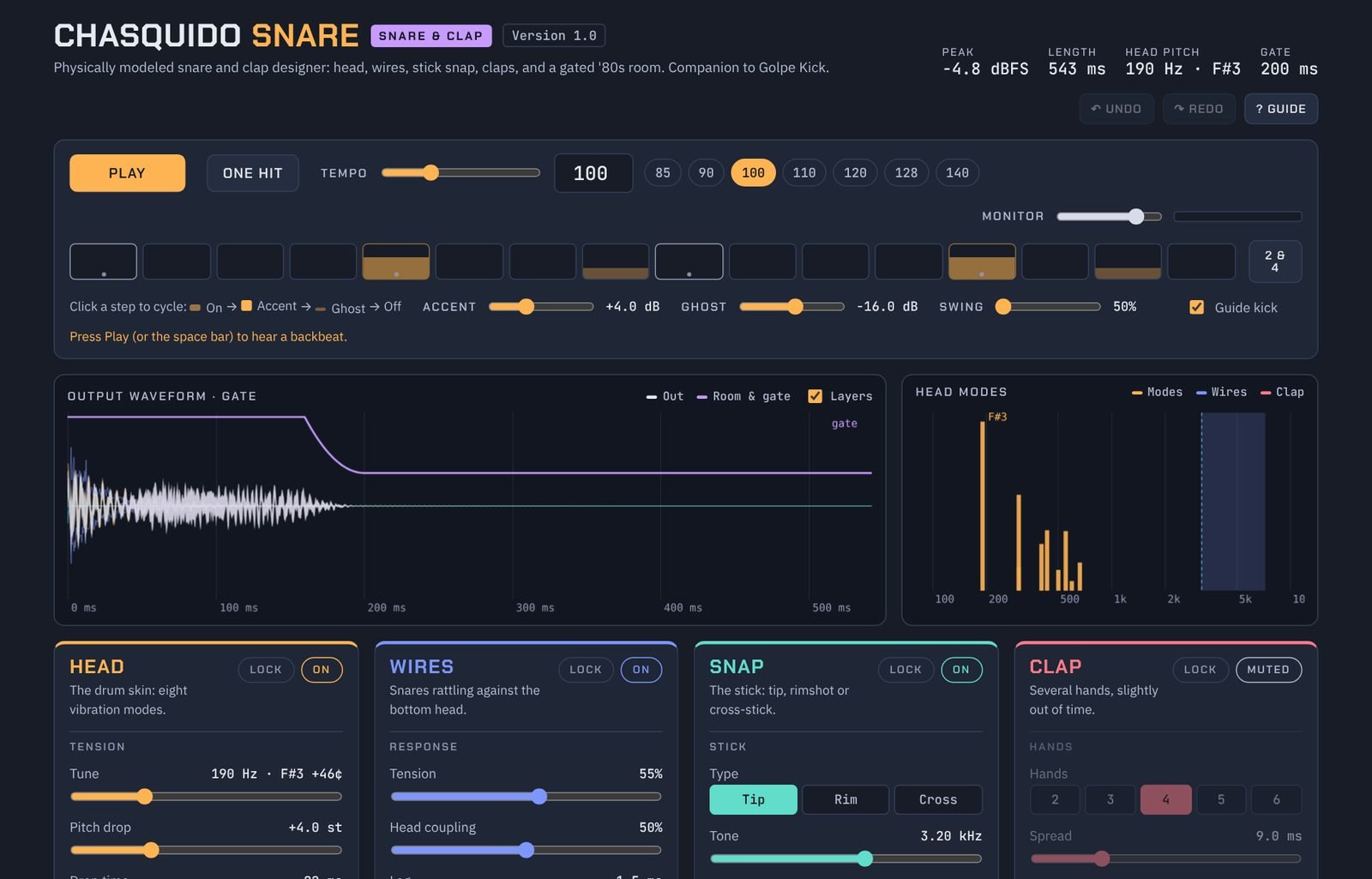Viewport: 1372px width, 879px height.
Task: Select the 90 tempo preset
Action: pos(706,173)
